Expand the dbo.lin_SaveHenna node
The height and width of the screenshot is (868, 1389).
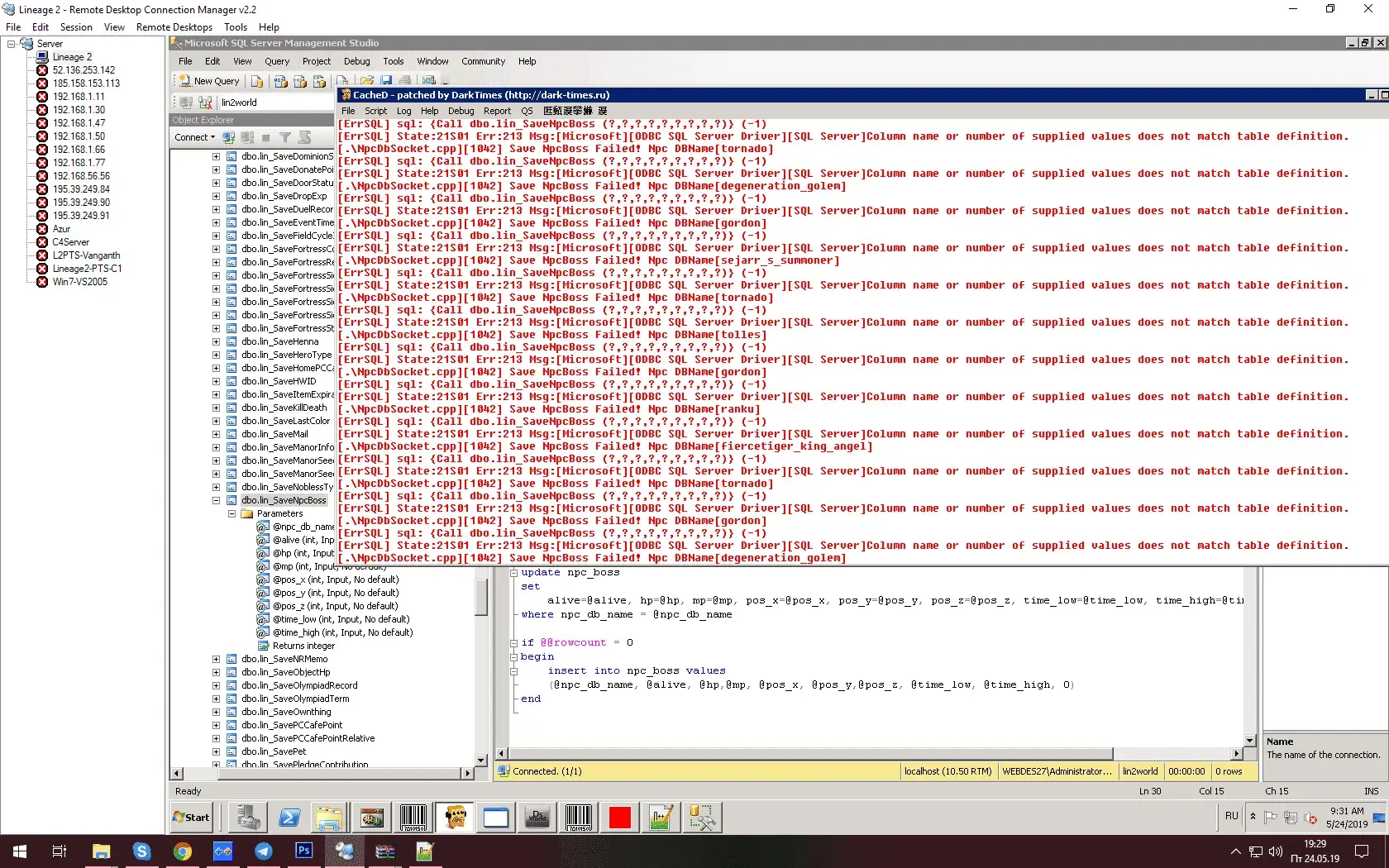217,341
